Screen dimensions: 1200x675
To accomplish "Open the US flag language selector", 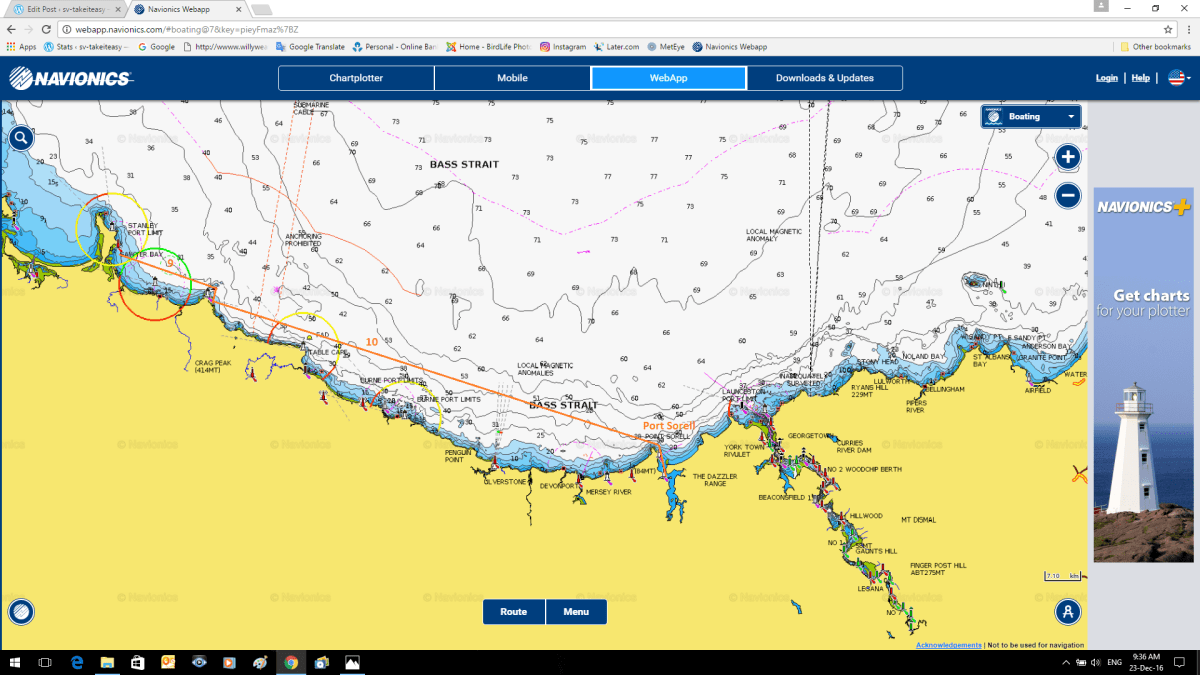I will point(1177,78).
